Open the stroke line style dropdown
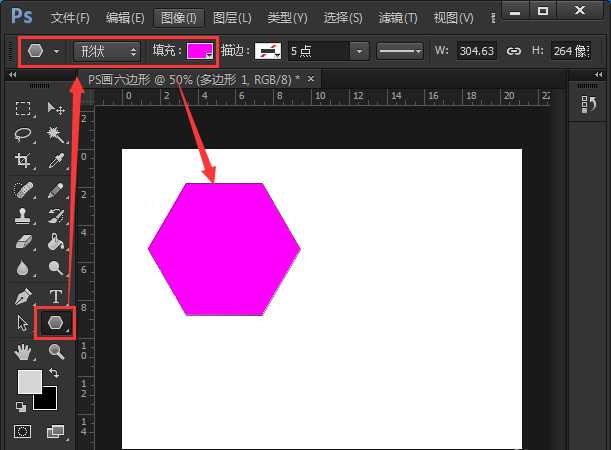 399,51
